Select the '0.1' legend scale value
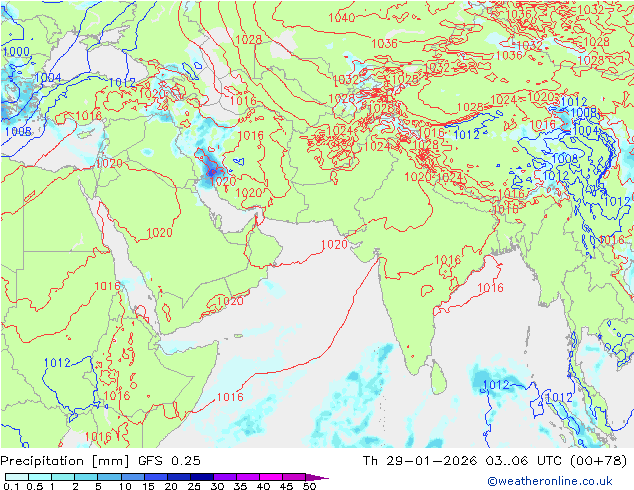 pos(11,486)
